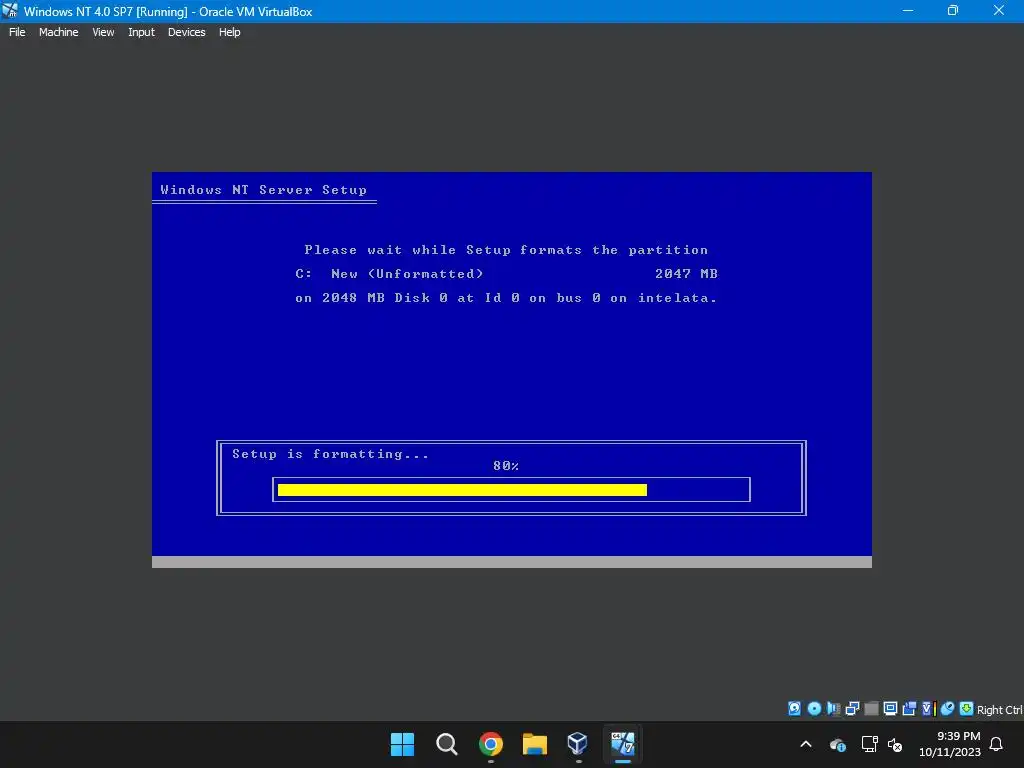Open the Help menu
1024x768 pixels.
click(229, 32)
